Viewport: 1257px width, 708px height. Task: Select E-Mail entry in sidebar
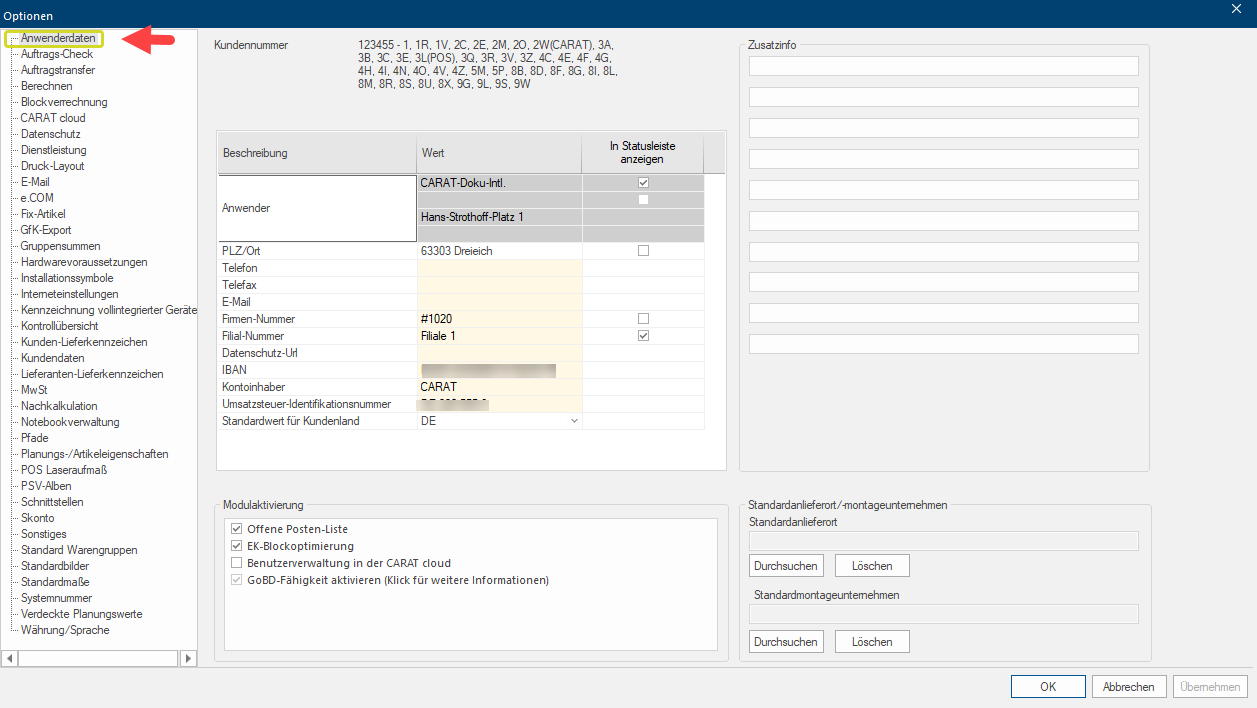(35, 182)
